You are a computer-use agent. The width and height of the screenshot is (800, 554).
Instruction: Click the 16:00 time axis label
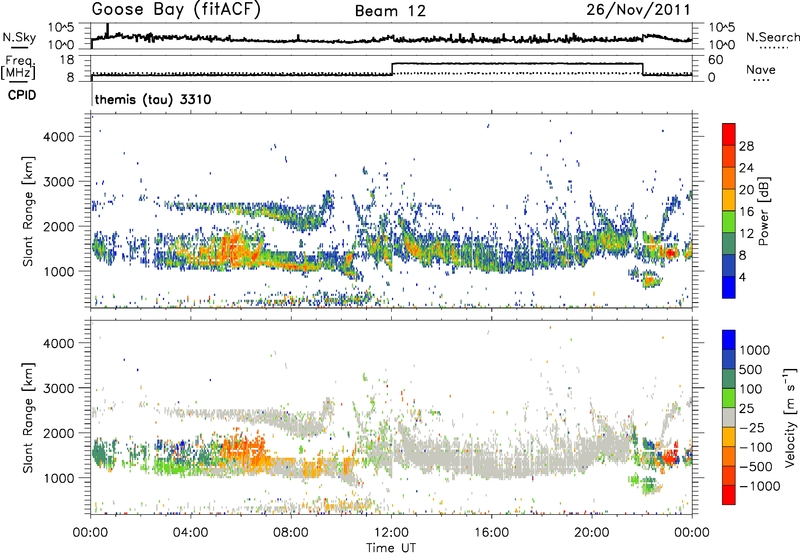(491, 533)
